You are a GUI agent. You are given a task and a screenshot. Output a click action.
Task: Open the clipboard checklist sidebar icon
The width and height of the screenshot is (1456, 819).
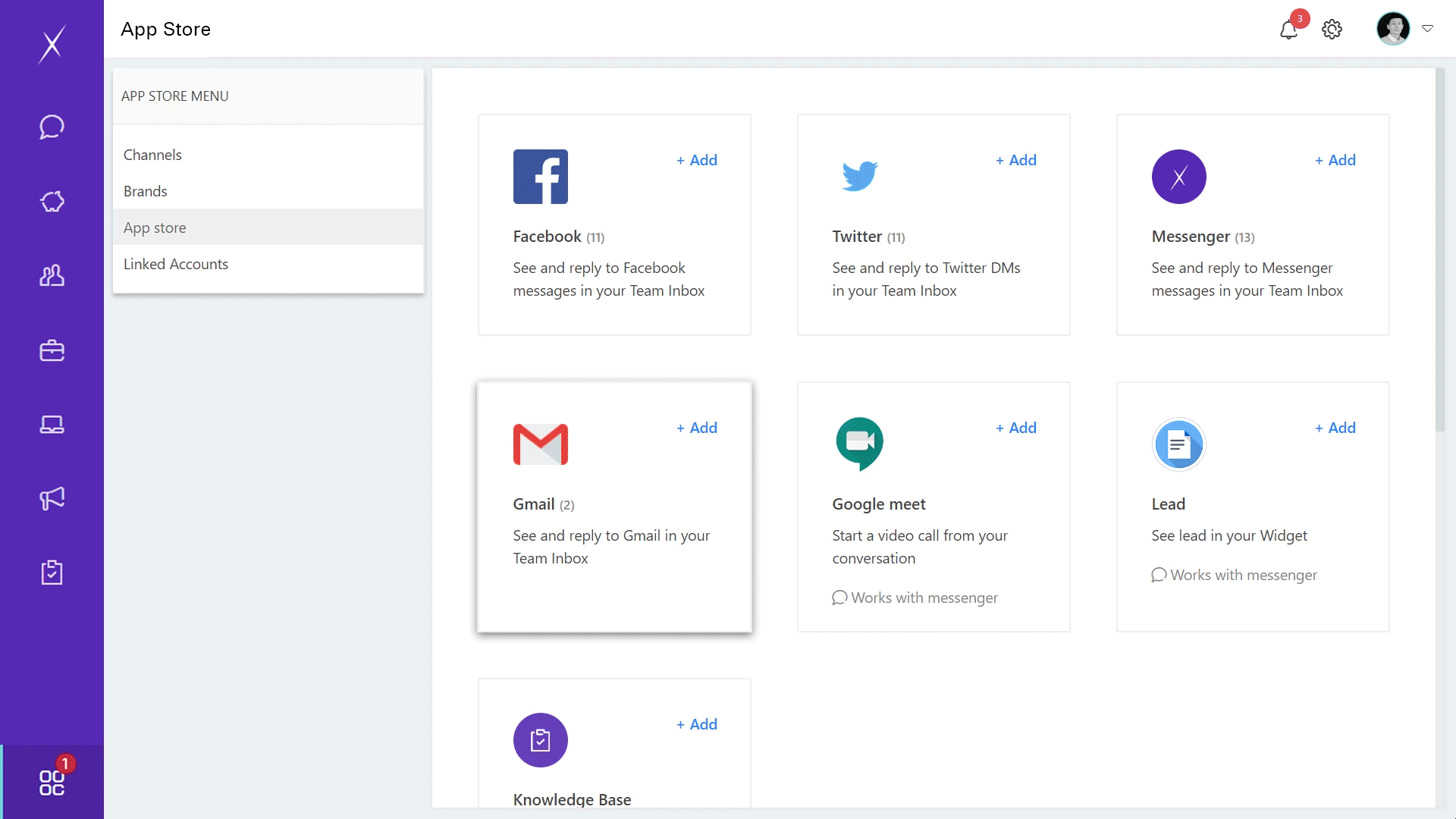coord(52,573)
